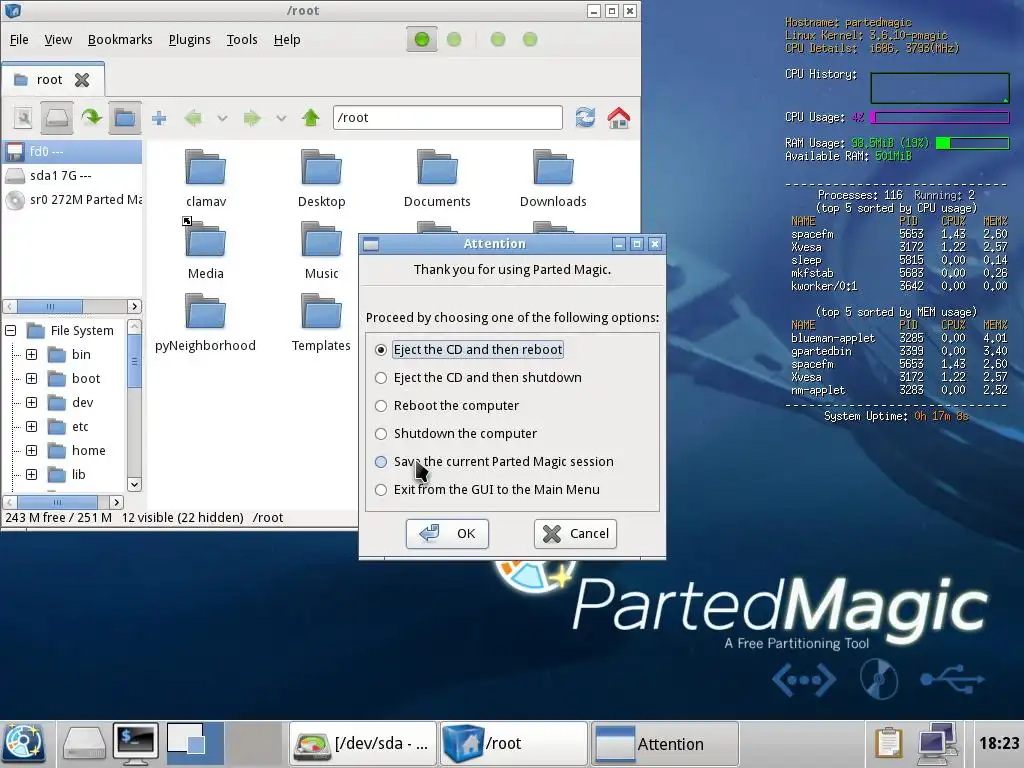The width and height of the screenshot is (1024, 768).
Task: Close the root tab with its X
Action: [x=82, y=80]
